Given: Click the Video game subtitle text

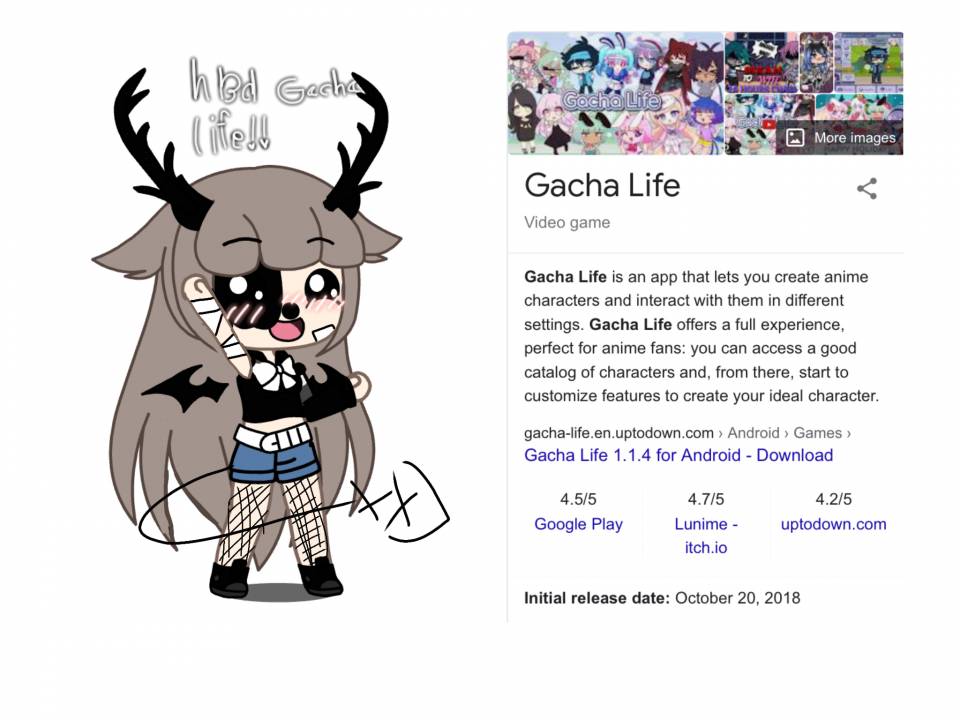Looking at the screenshot, I should point(567,222).
